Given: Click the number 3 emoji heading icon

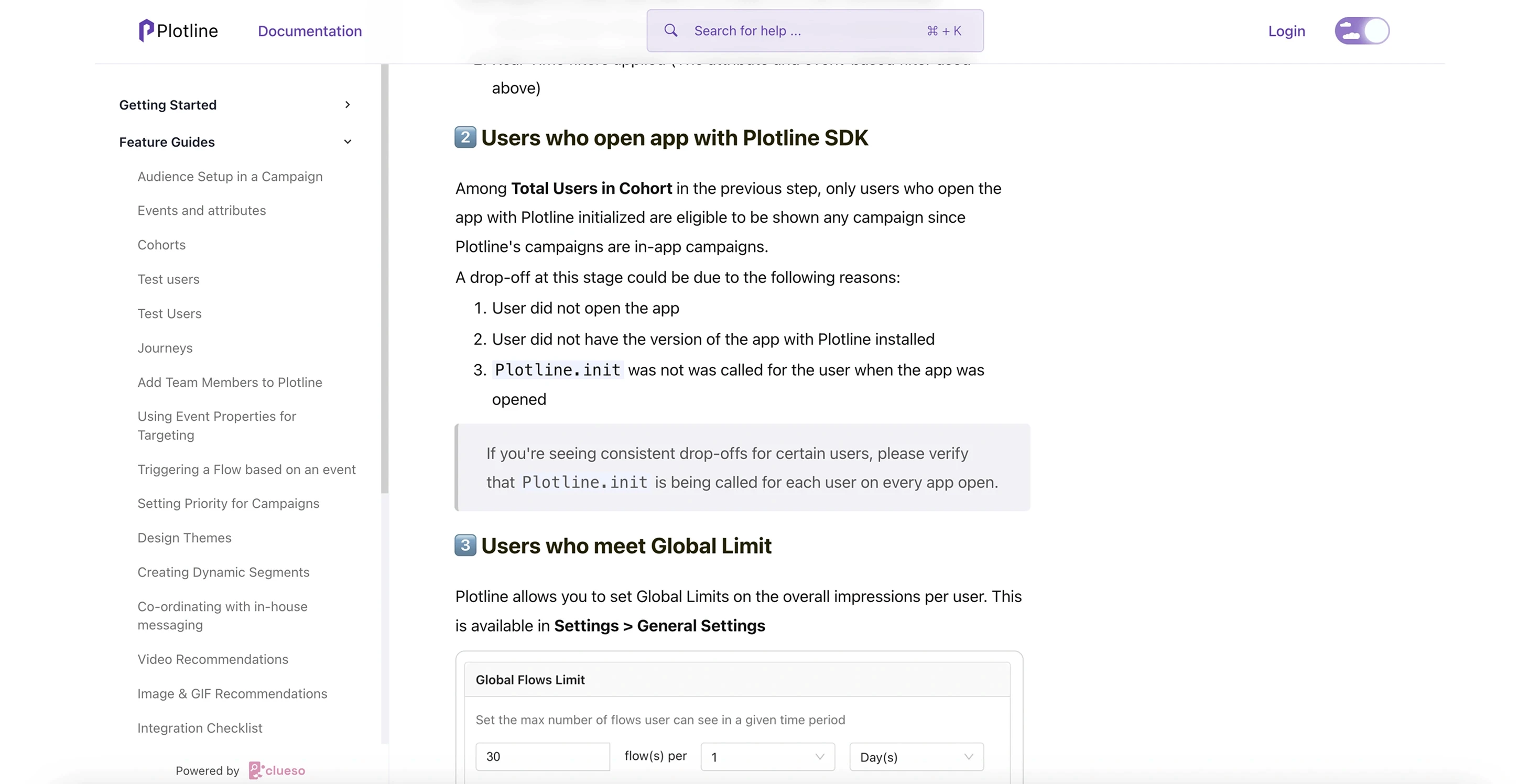Looking at the screenshot, I should point(465,545).
